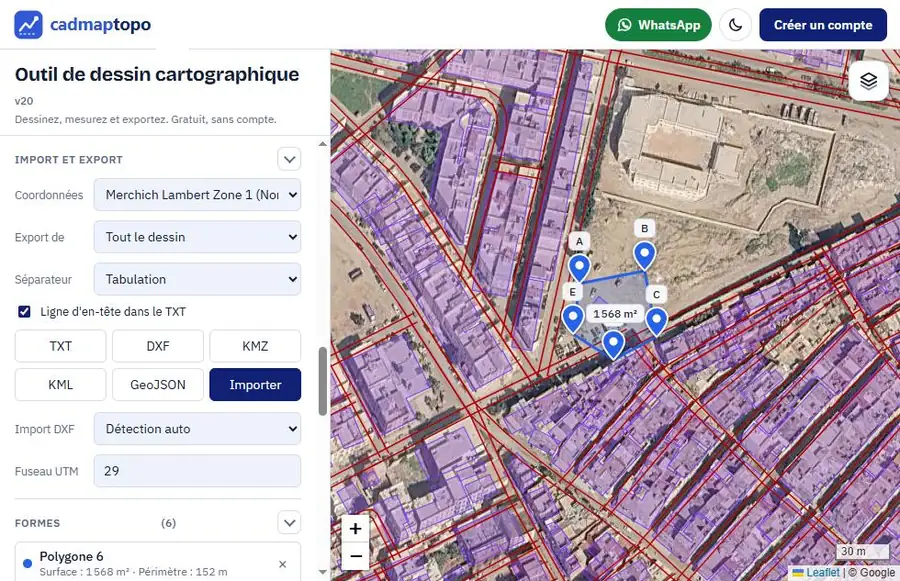This screenshot has height=581, width=900.
Task: Open WhatsApp contact button
Action: (x=658, y=25)
